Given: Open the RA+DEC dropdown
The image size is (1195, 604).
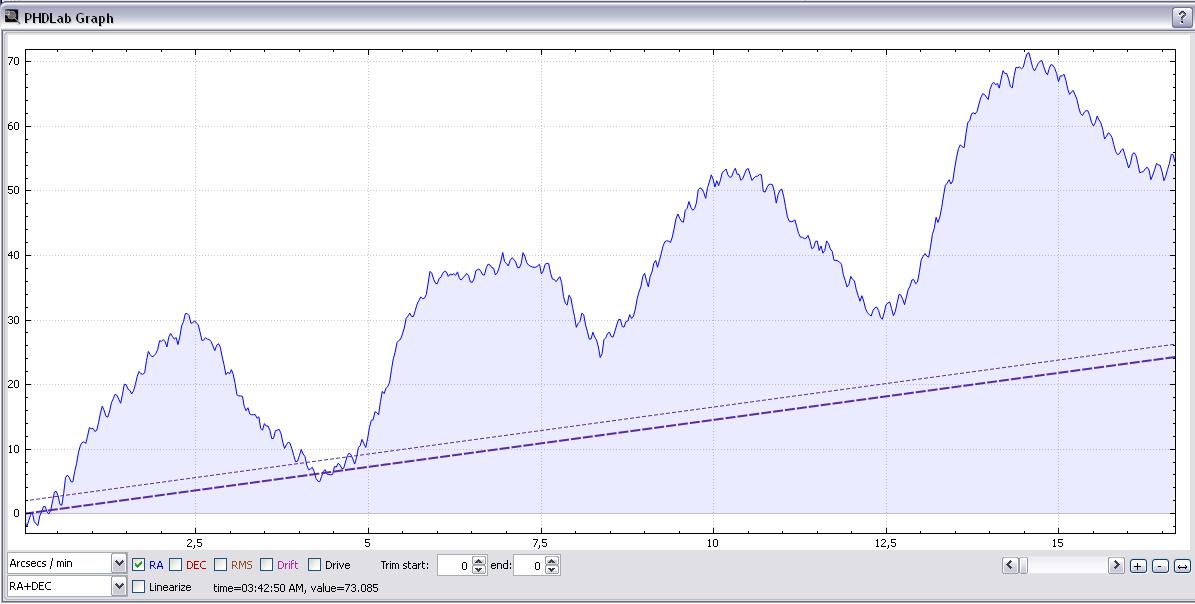Looking at the screenshot, I should tap(67, 586).
